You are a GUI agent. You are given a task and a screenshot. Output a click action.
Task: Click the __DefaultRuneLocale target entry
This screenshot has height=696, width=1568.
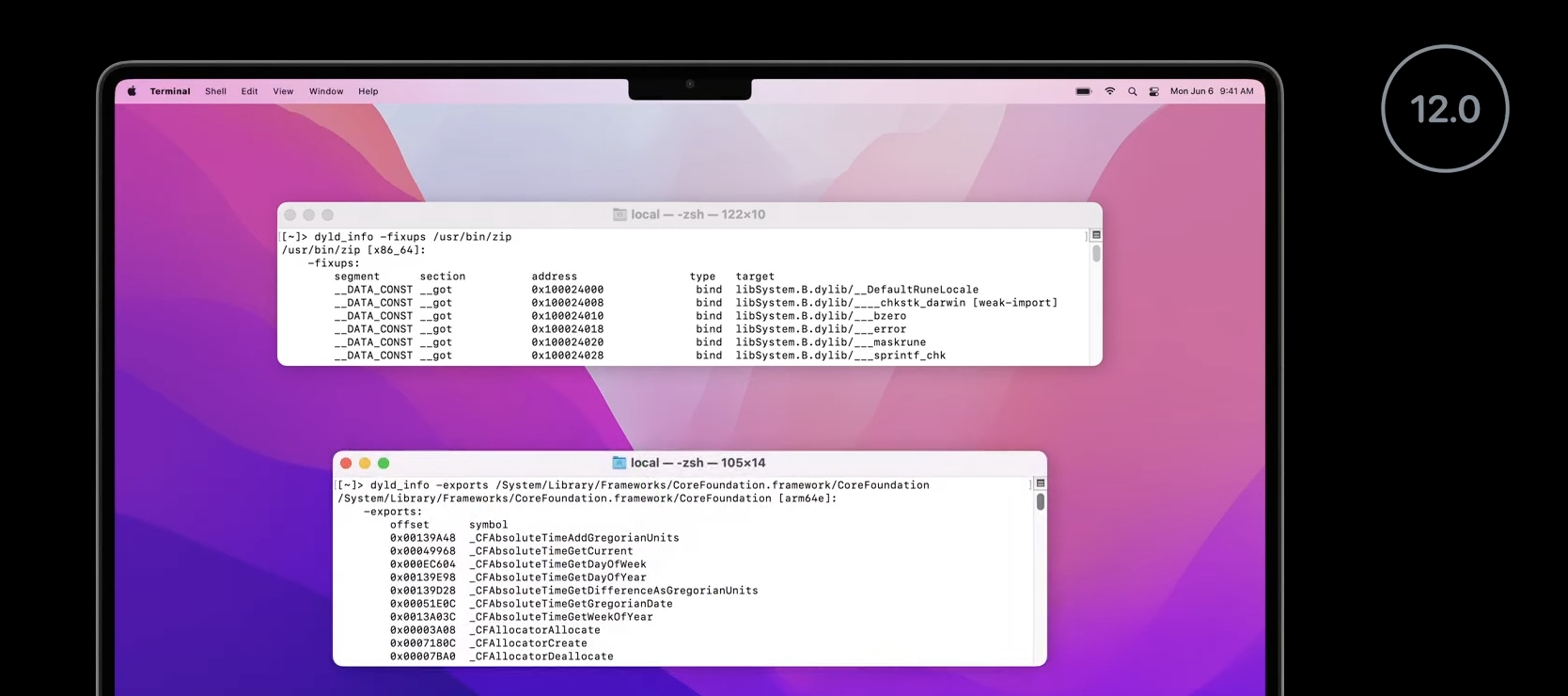click(x=857, y=290)
